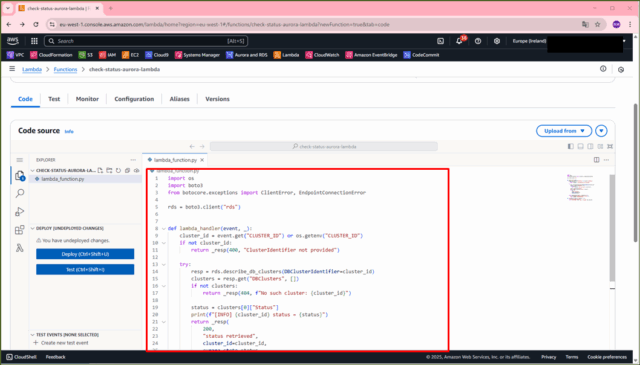Click the AWS logo

13,41
